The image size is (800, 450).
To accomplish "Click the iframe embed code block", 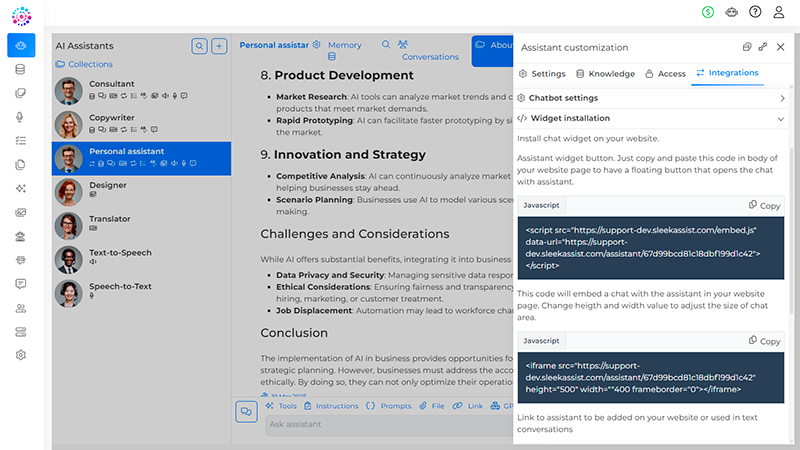I will (x=651, y=378).
